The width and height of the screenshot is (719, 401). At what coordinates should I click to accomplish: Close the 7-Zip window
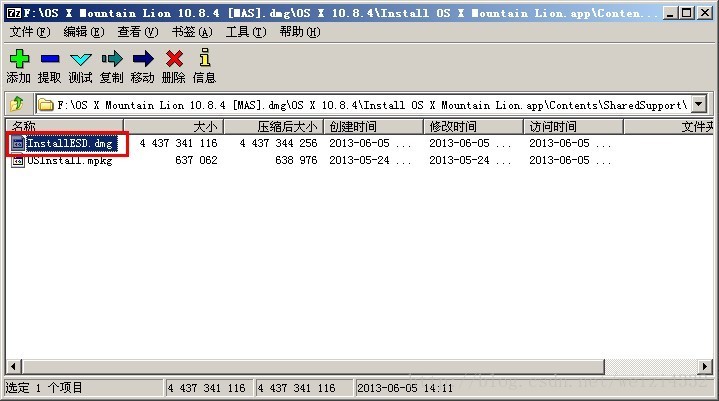705,13
